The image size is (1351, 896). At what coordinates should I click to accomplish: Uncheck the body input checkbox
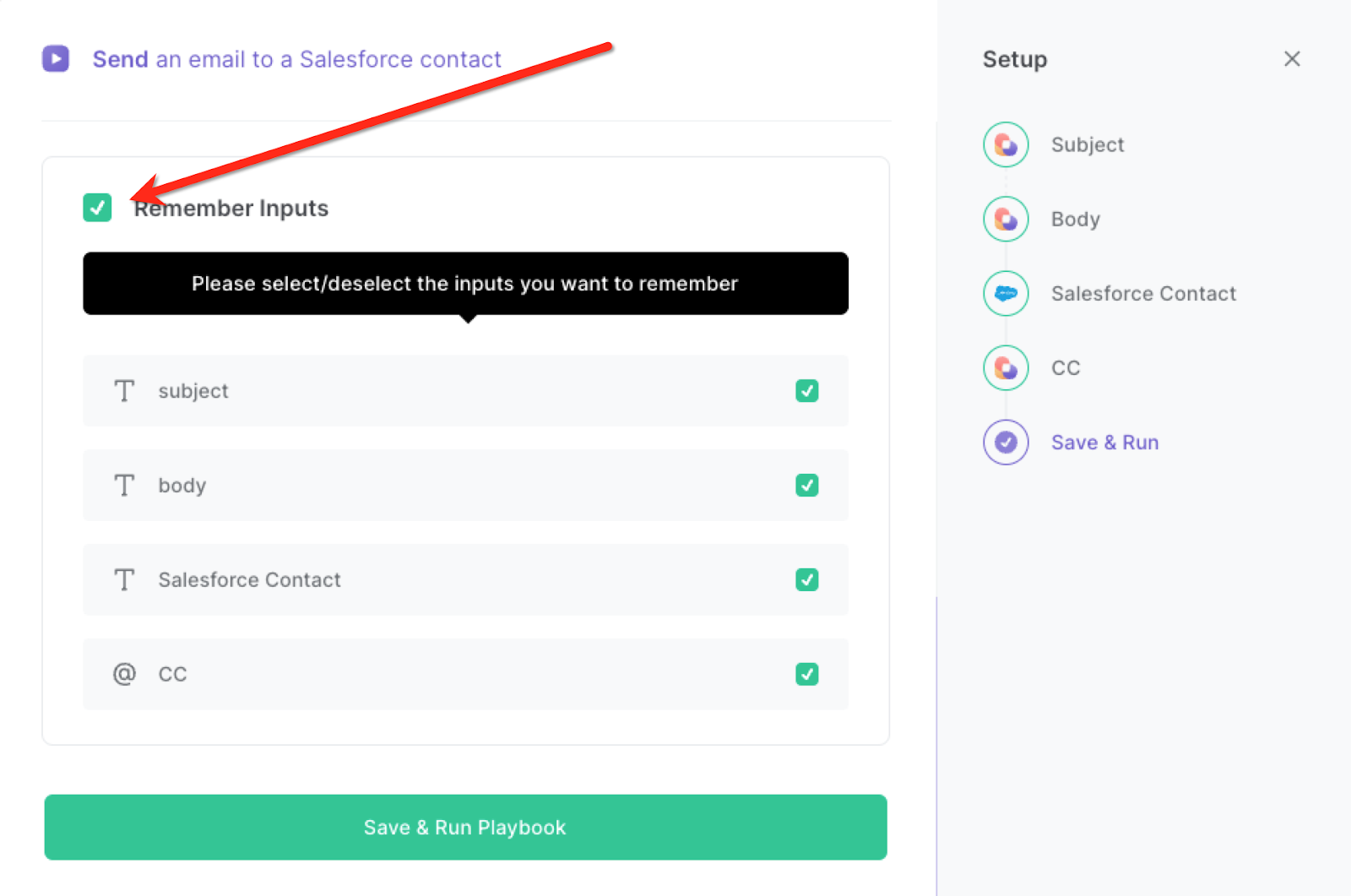(x=807, y=486)
